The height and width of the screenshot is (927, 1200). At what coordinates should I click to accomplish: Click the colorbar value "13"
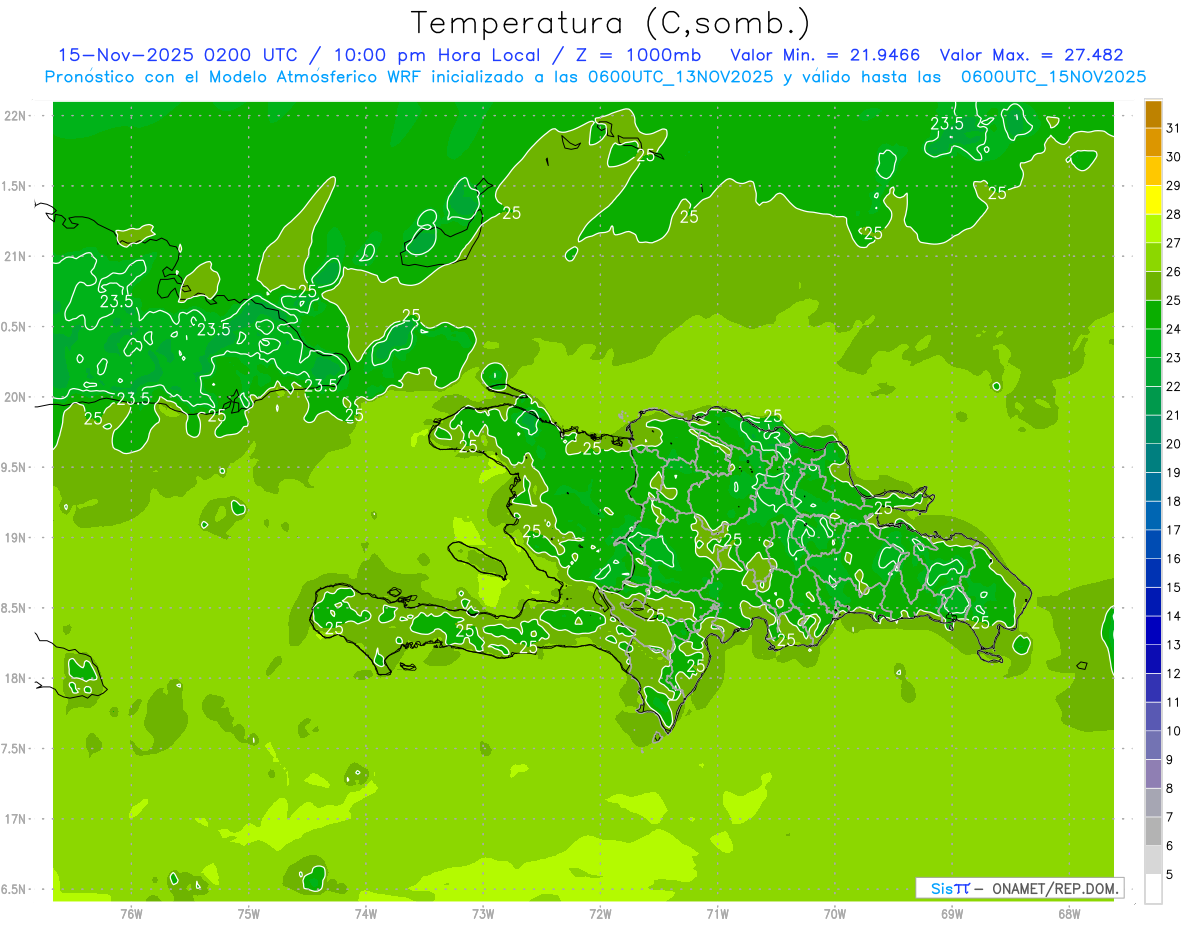[x=1174, y=645]
